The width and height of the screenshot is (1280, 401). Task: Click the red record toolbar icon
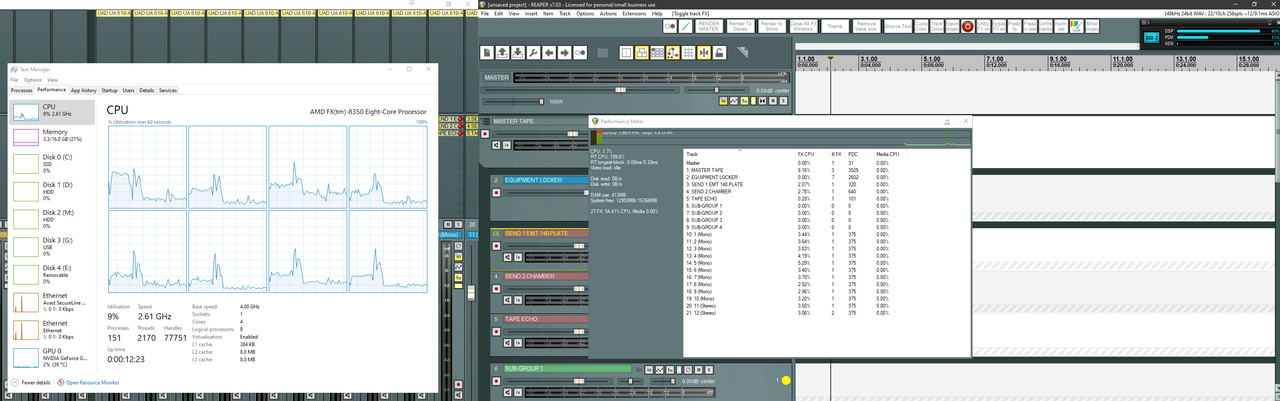click(968, 26)
